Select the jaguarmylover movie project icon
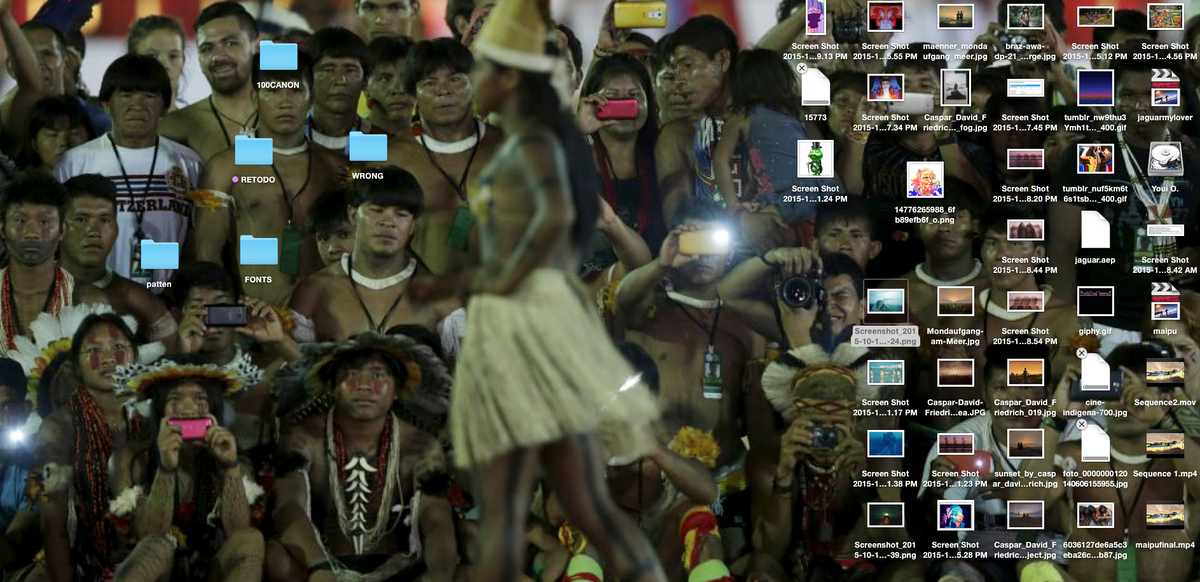Screen dimensions: 1200x582 tap(1165, 87)
